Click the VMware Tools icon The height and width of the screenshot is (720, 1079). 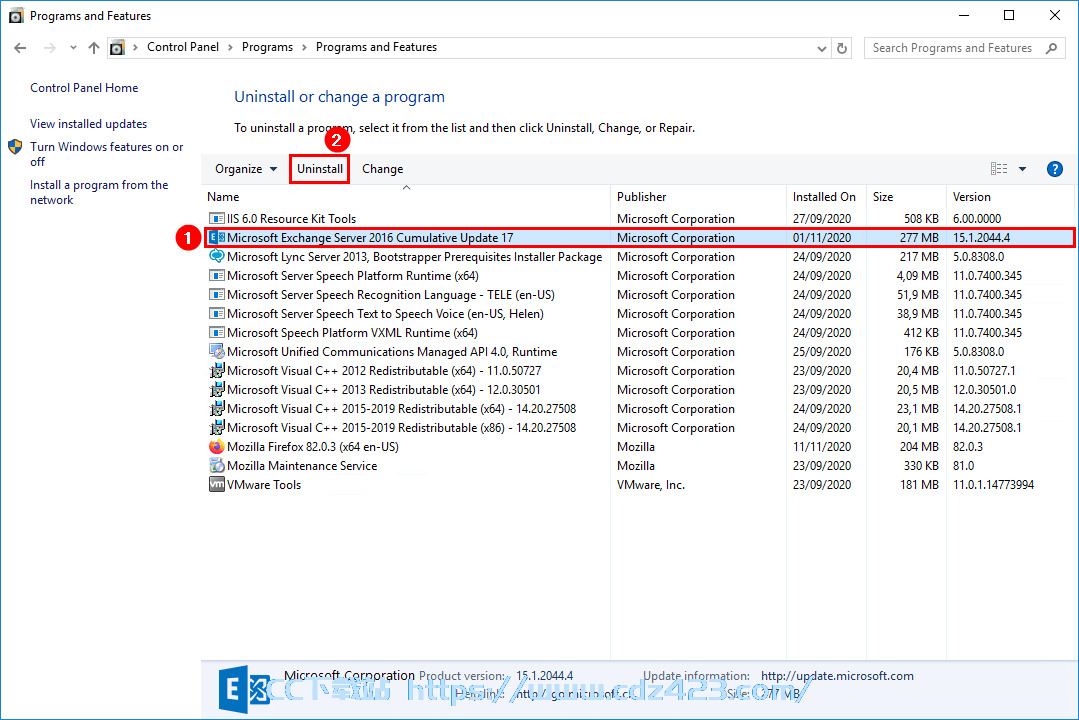(x=217, y=485)
